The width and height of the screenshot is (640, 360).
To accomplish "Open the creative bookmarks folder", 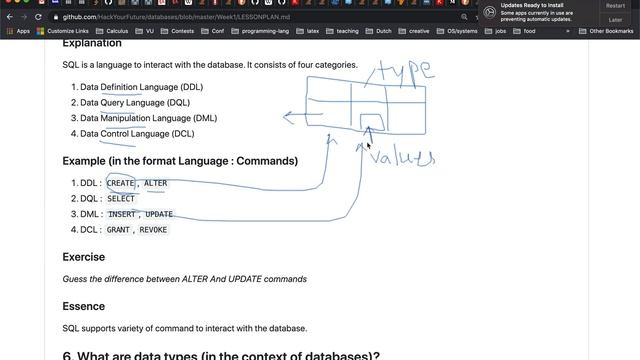I will click(x=414, y=31).
